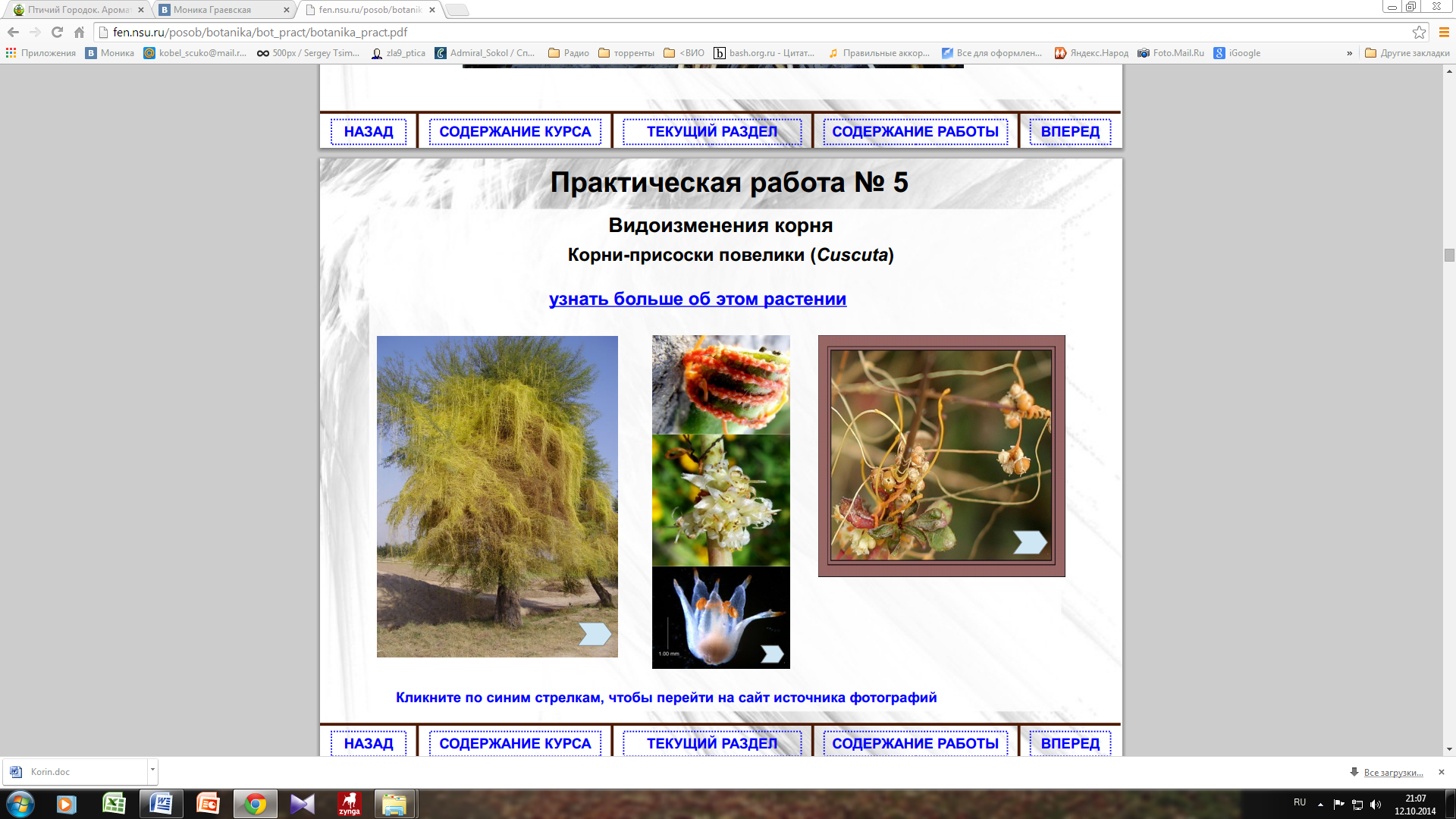Open the Яндекс.Народ bookmark
The height and width of the screenshot is (819, 1456).
point(1091,53)
